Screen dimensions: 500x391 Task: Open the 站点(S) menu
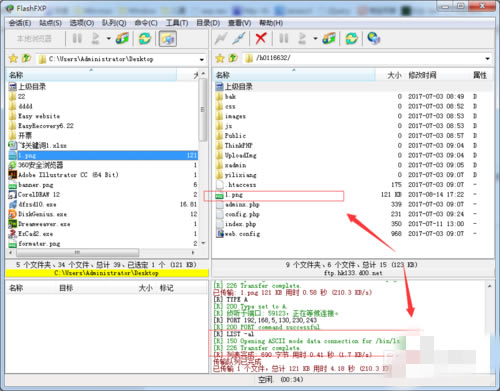coord(50,23)
